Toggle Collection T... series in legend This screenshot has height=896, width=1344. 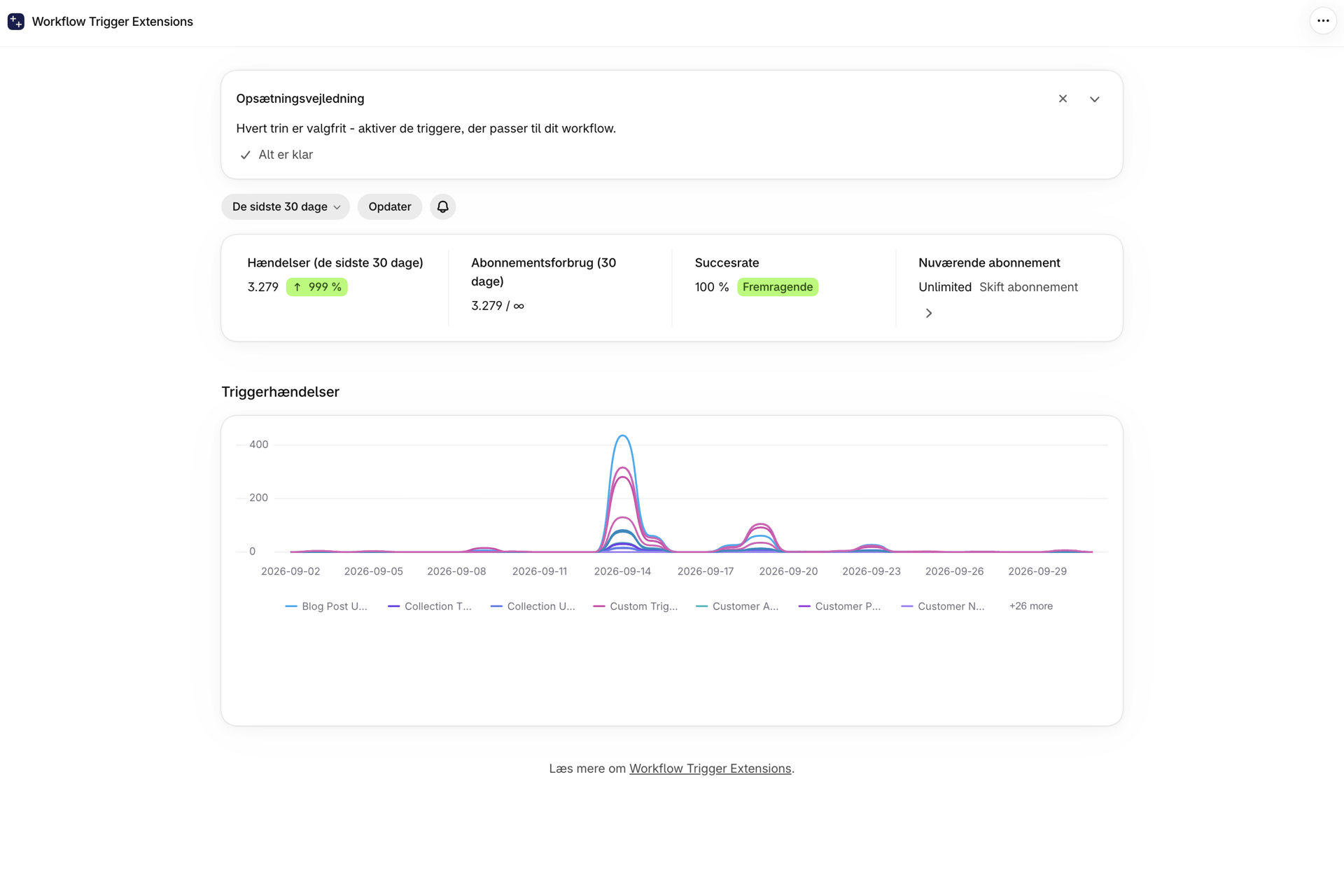pyautogui.click(x=430, y=606)
